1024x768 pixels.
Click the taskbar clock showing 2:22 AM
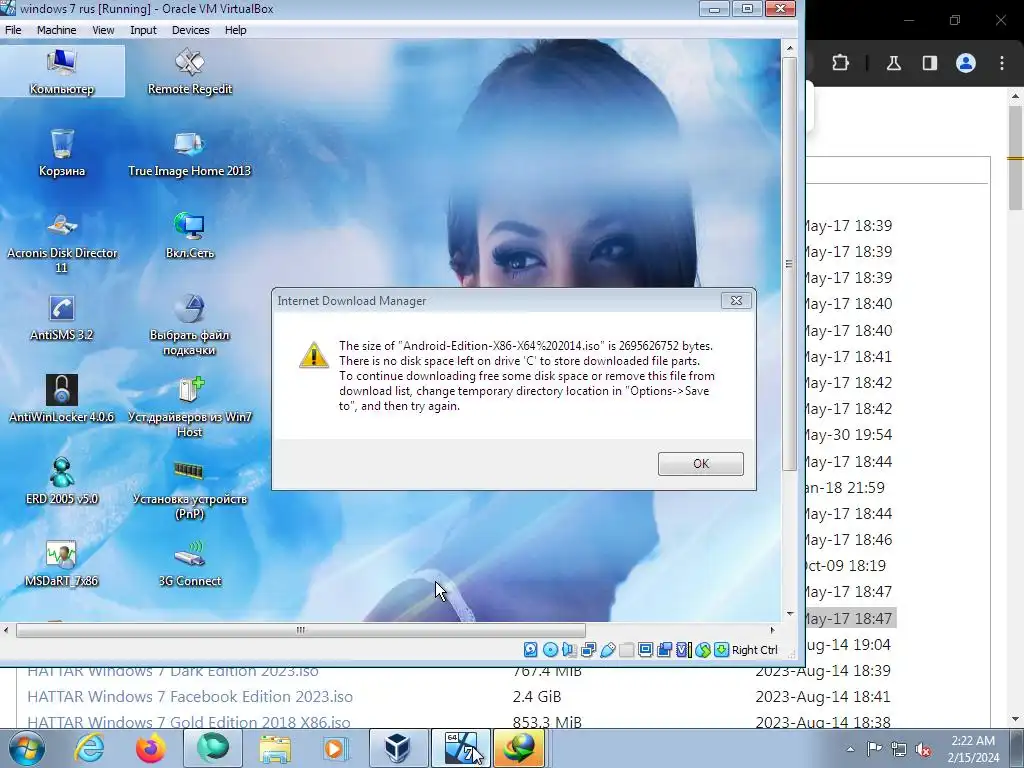(973, 749)
